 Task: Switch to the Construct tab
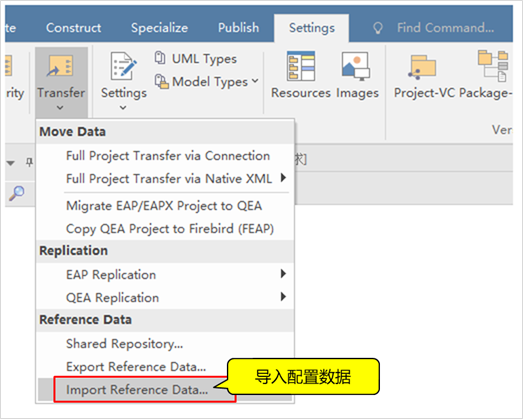pyautogui.click(x=73, y=28)
